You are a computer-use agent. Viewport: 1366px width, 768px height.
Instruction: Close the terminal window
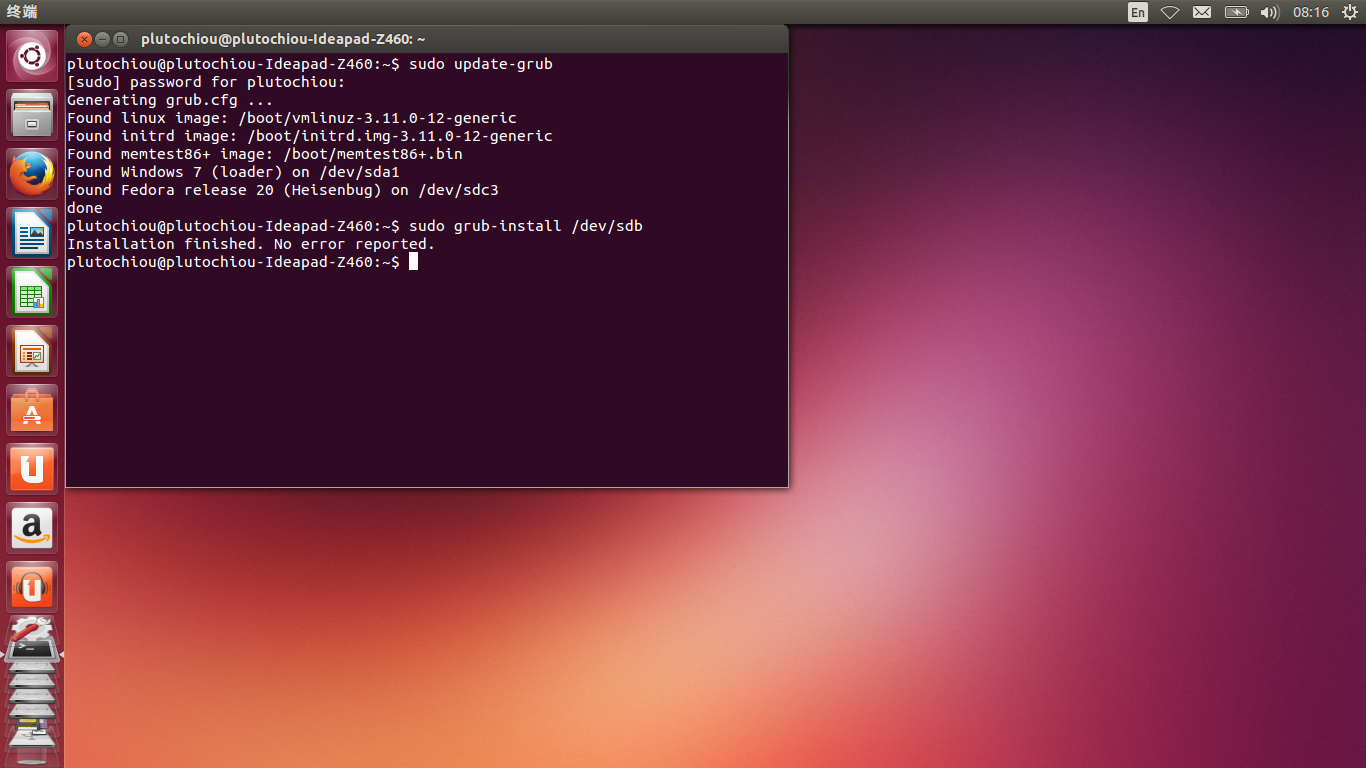point(82,39)
